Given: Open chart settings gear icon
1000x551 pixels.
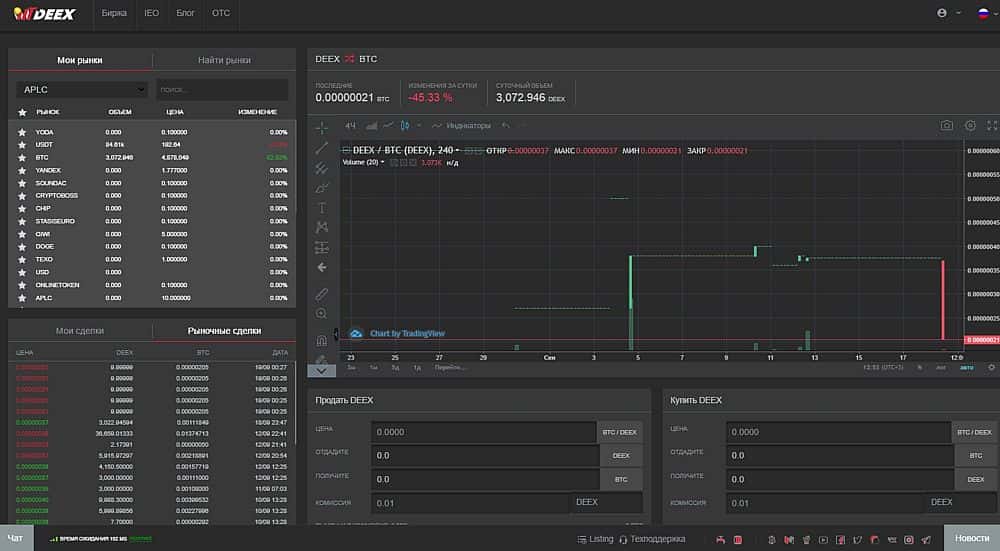Looking at the screenshot, I should point(970,126).
